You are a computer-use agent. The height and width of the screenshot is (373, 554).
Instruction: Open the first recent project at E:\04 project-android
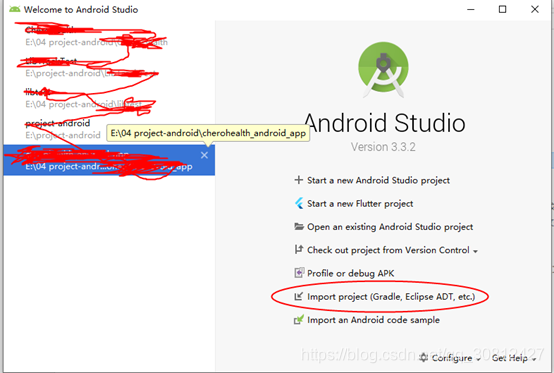pyautogui.click(x=110, y=36)
